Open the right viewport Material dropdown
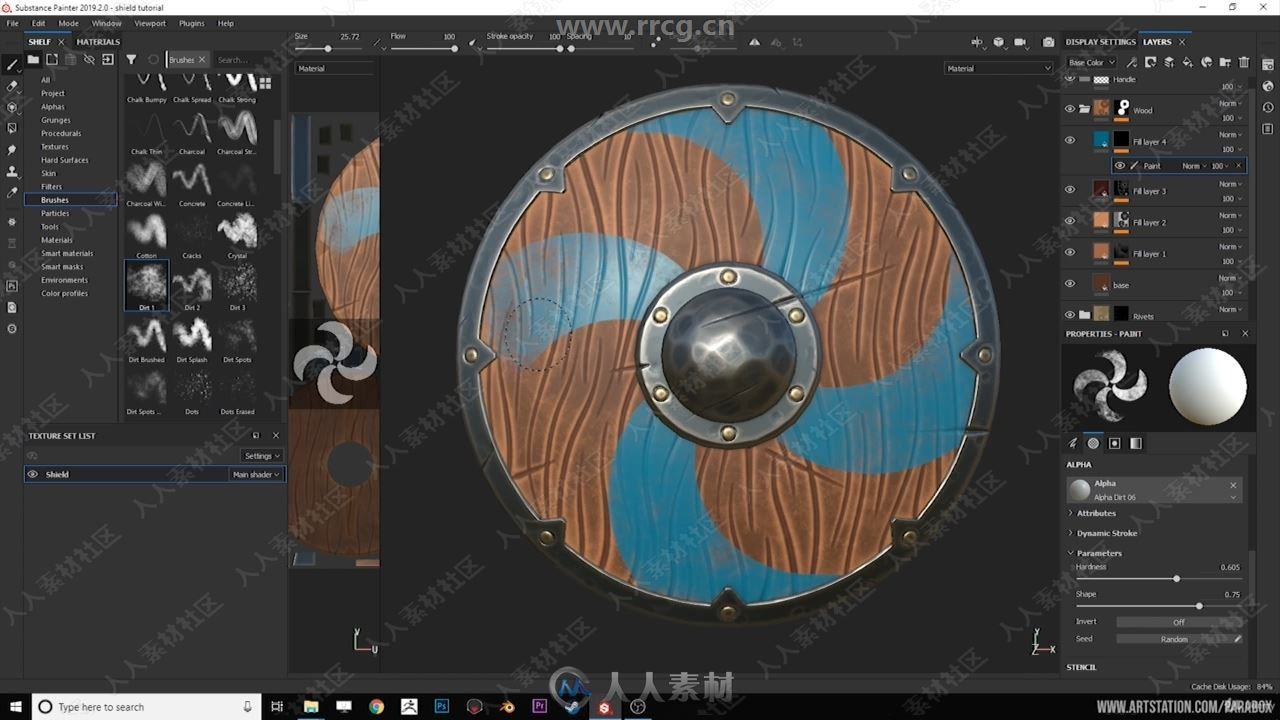 [x=999, y=68]
